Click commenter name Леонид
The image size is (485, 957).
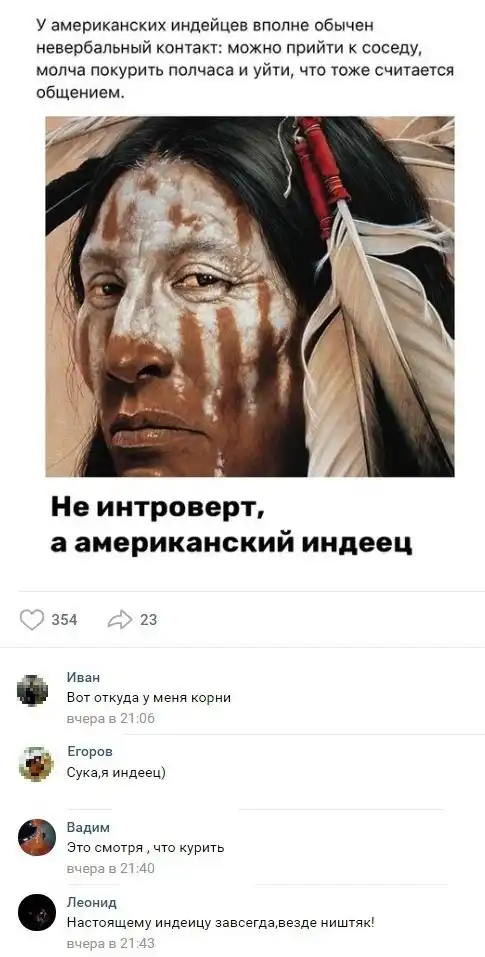click(92, 902)
